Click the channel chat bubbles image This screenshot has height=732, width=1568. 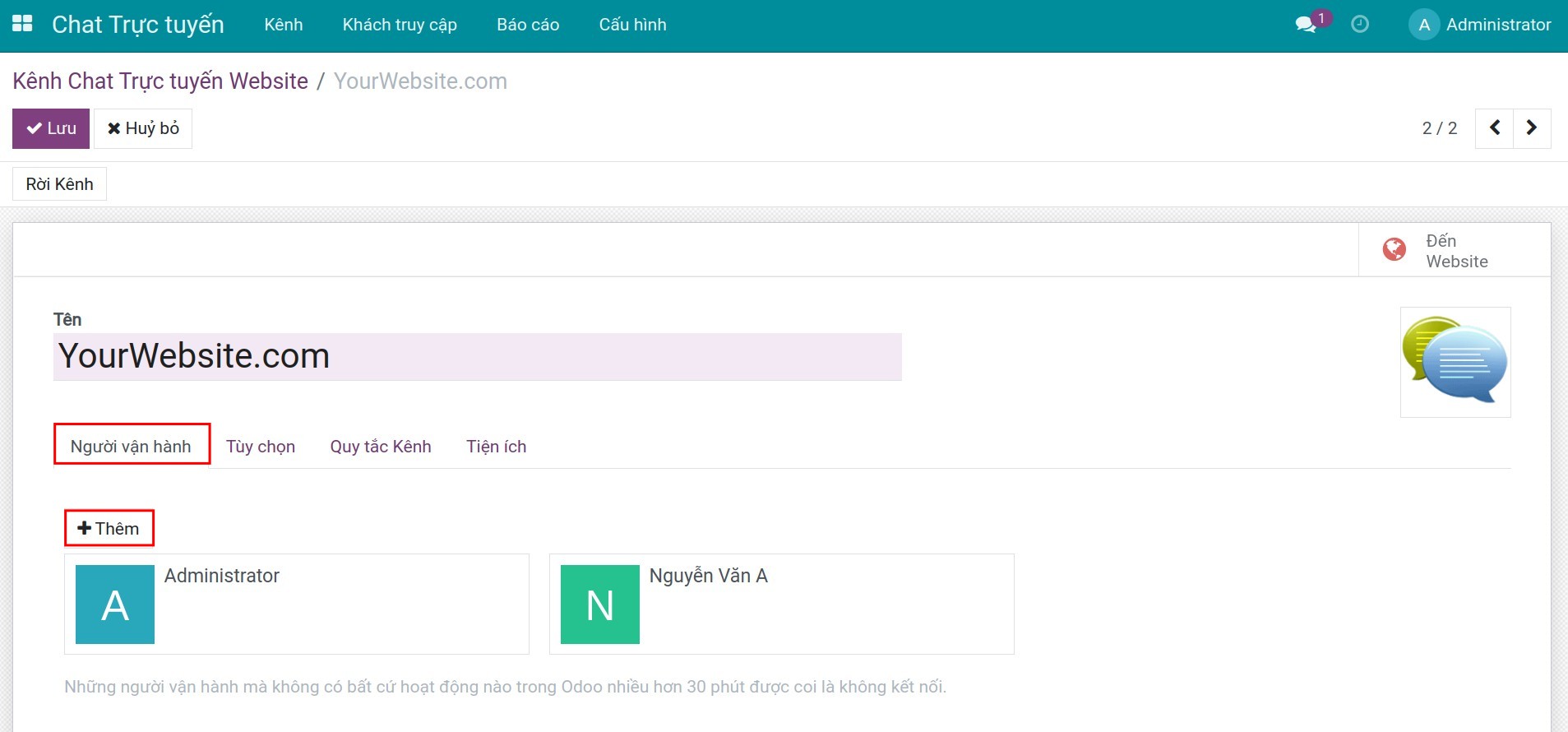(x=1455, y=362)
